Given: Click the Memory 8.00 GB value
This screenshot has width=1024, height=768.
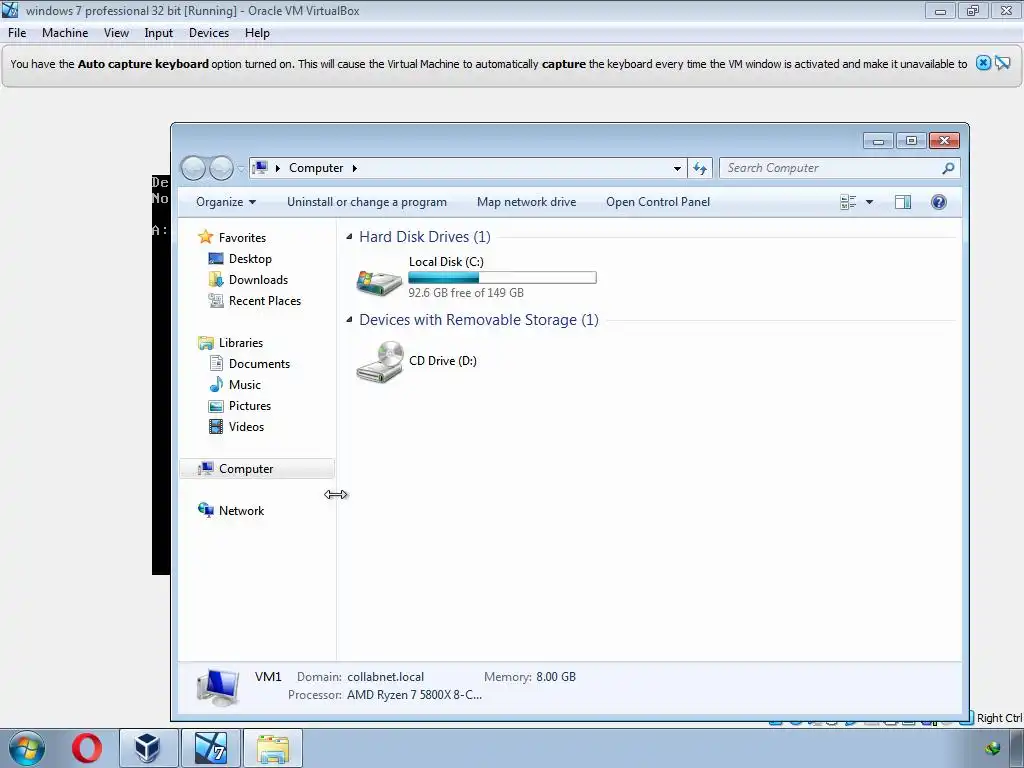Looking at the screenshot, I should pos(556,677).
